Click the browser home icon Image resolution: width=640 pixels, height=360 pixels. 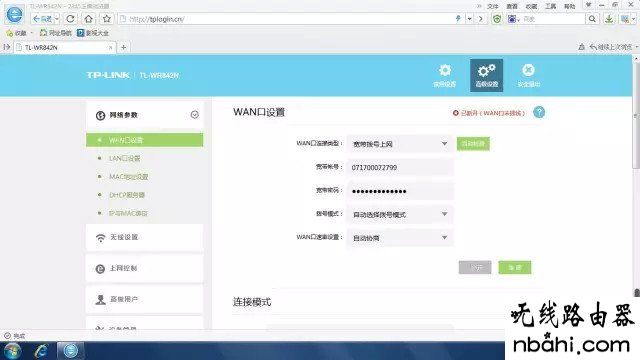coord(89,19)
